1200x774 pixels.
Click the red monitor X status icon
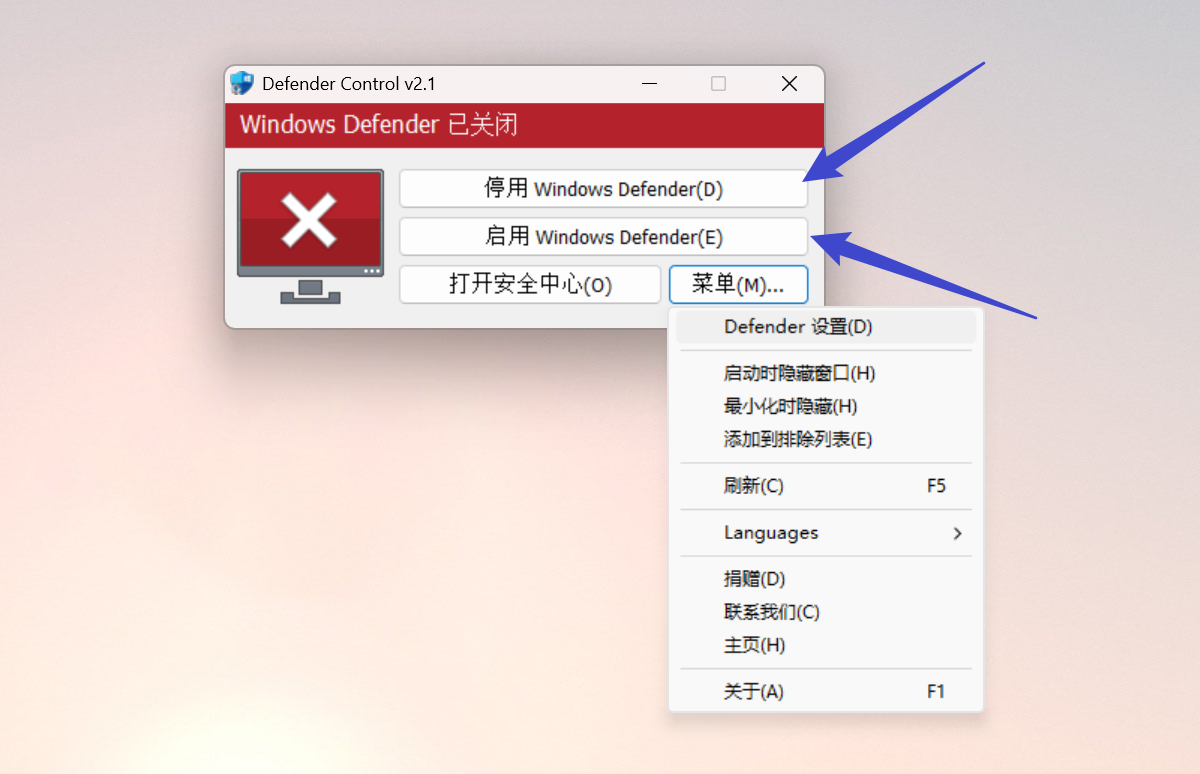(310, 236)
